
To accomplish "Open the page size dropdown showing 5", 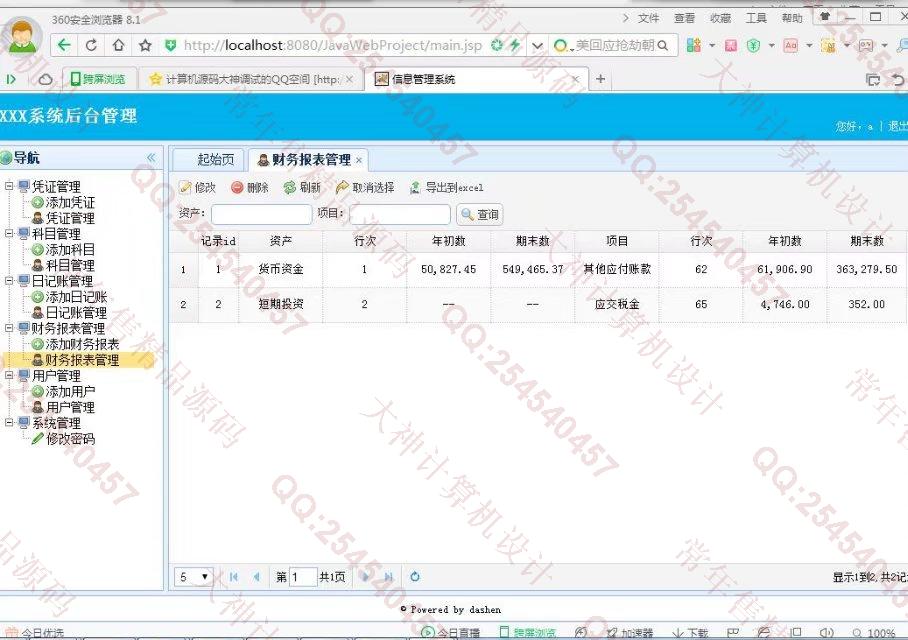I will pos(194,577).
